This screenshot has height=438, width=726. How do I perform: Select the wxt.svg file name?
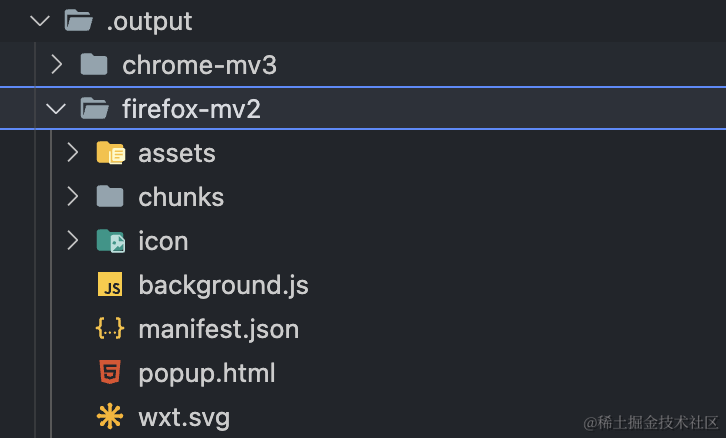click(184, 417)
